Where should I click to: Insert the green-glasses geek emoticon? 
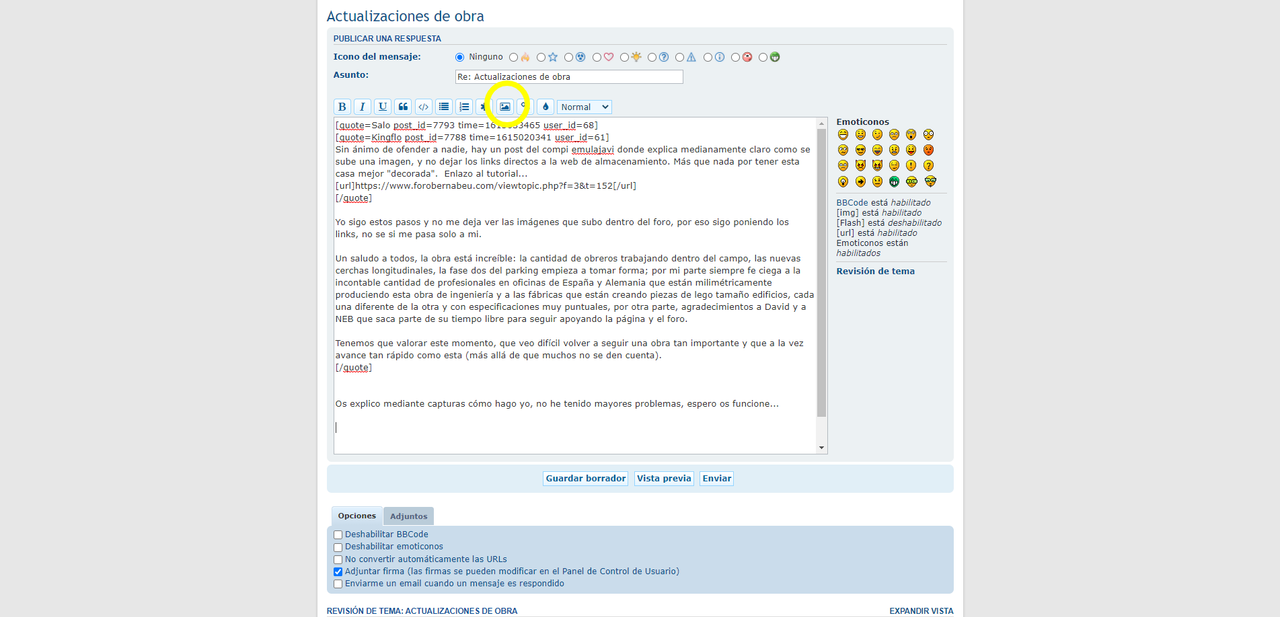tap(911, 181)
